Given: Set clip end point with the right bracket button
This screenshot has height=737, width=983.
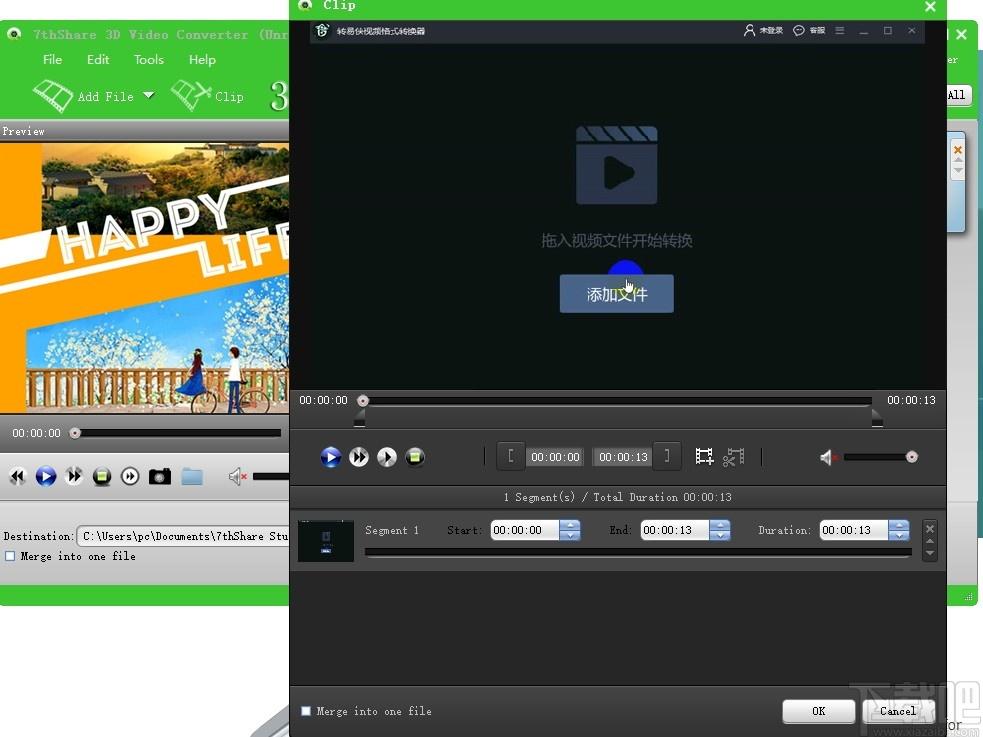Looking at the screenshot, I should pyautogui.click(x=666, y=456).
